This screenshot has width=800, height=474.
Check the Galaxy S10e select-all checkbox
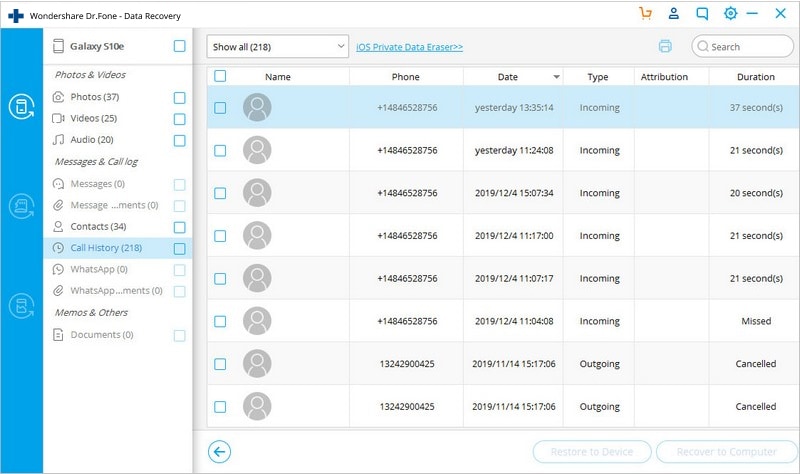(x=180, y=46)
